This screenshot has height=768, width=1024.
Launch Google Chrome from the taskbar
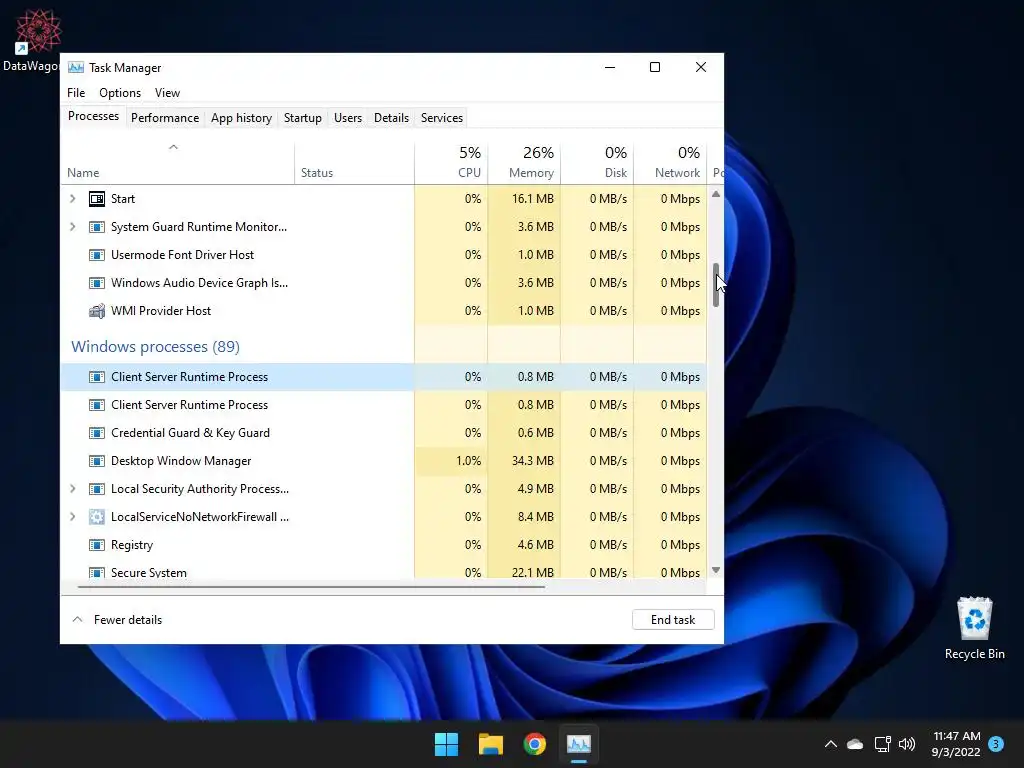click(x=534, y=744)
